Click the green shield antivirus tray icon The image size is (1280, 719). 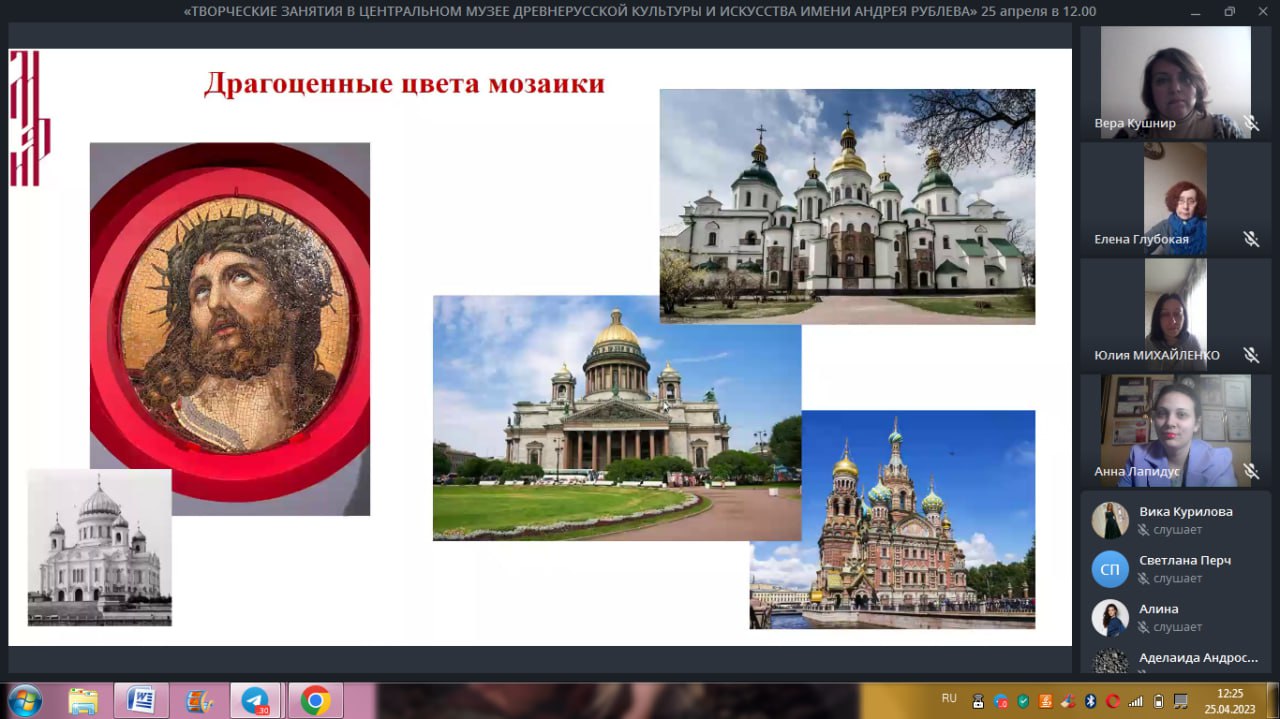point(1023,701)
